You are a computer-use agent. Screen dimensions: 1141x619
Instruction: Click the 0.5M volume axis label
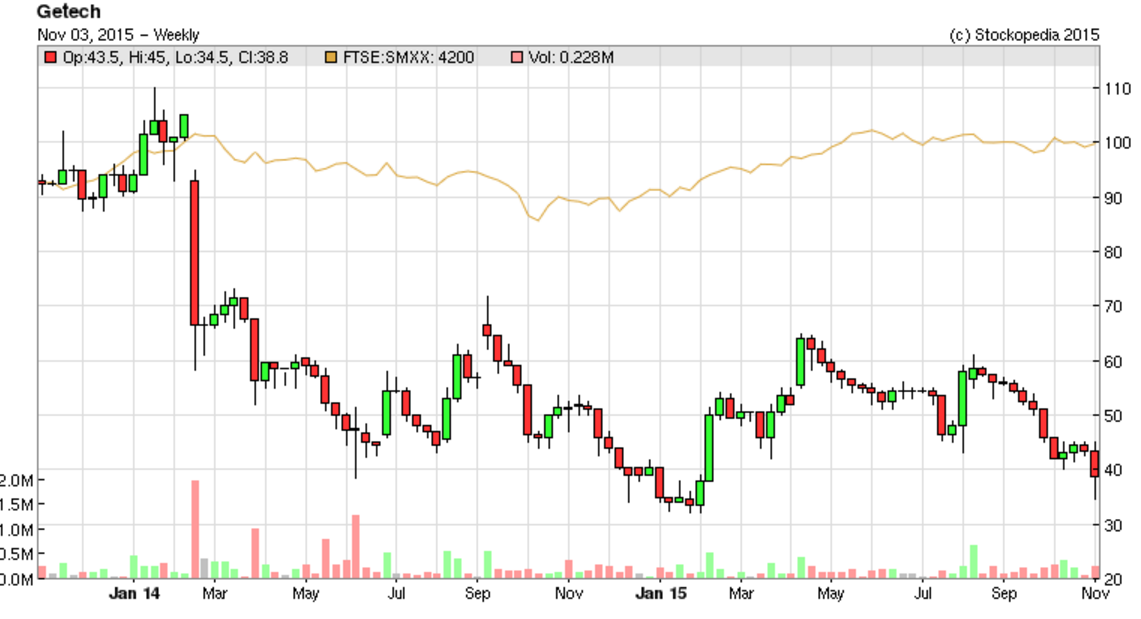pos(17,555)
